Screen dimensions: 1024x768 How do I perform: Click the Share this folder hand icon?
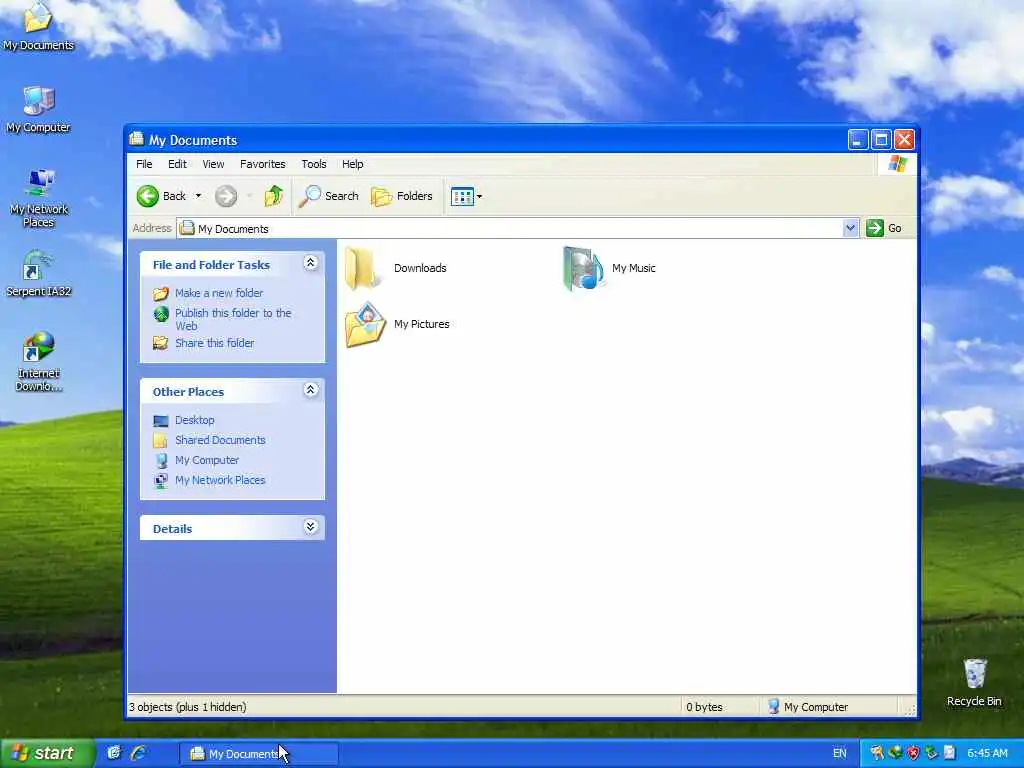click(161, 343)
